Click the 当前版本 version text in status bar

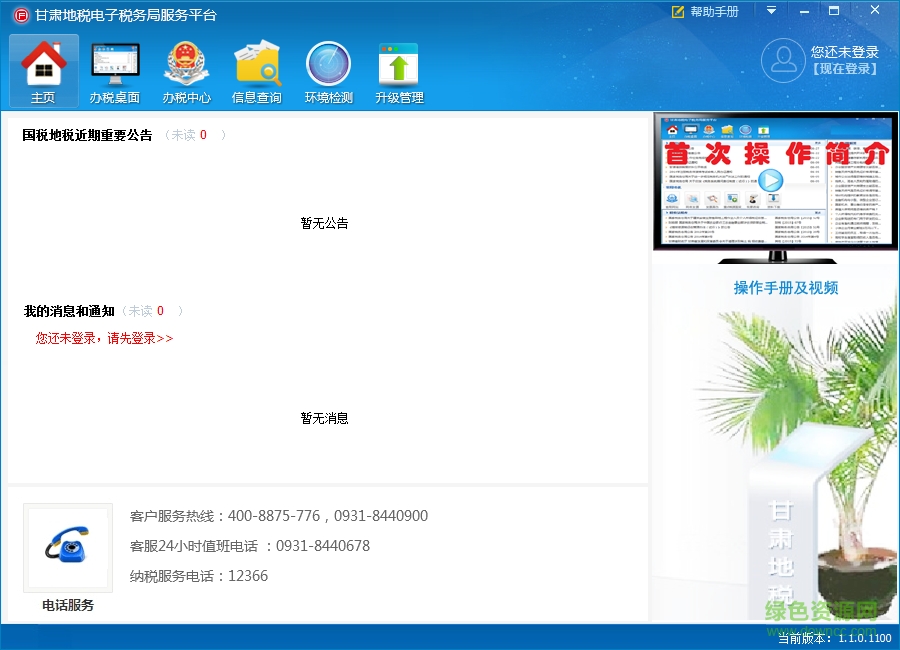pos(834,636)
